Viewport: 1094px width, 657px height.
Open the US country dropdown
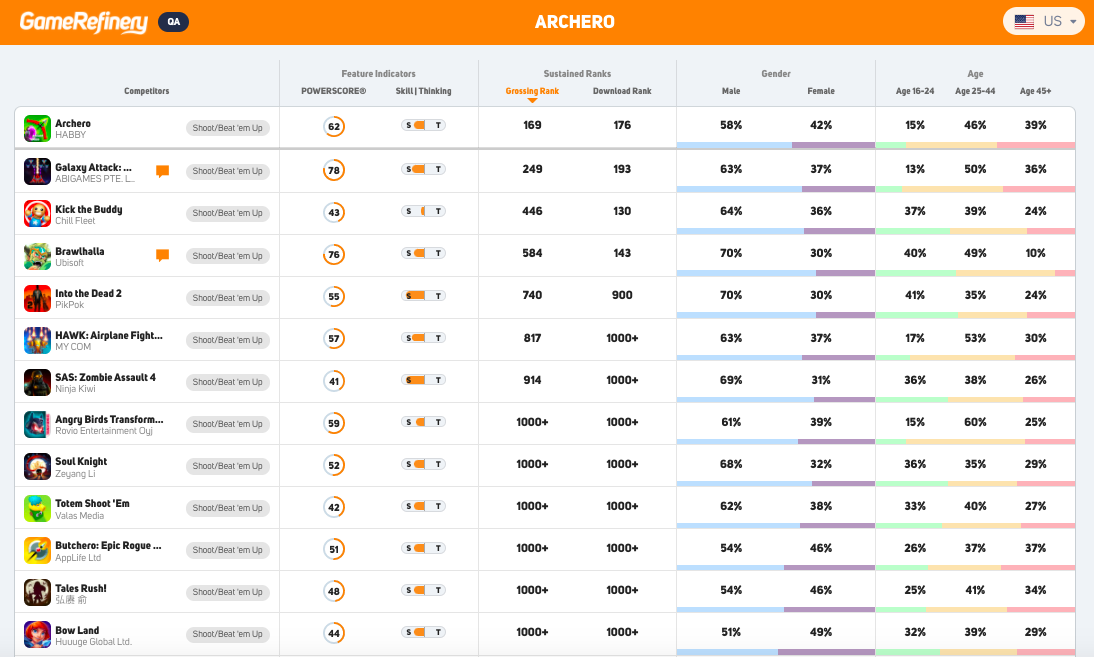click(x=1044, y=22)
